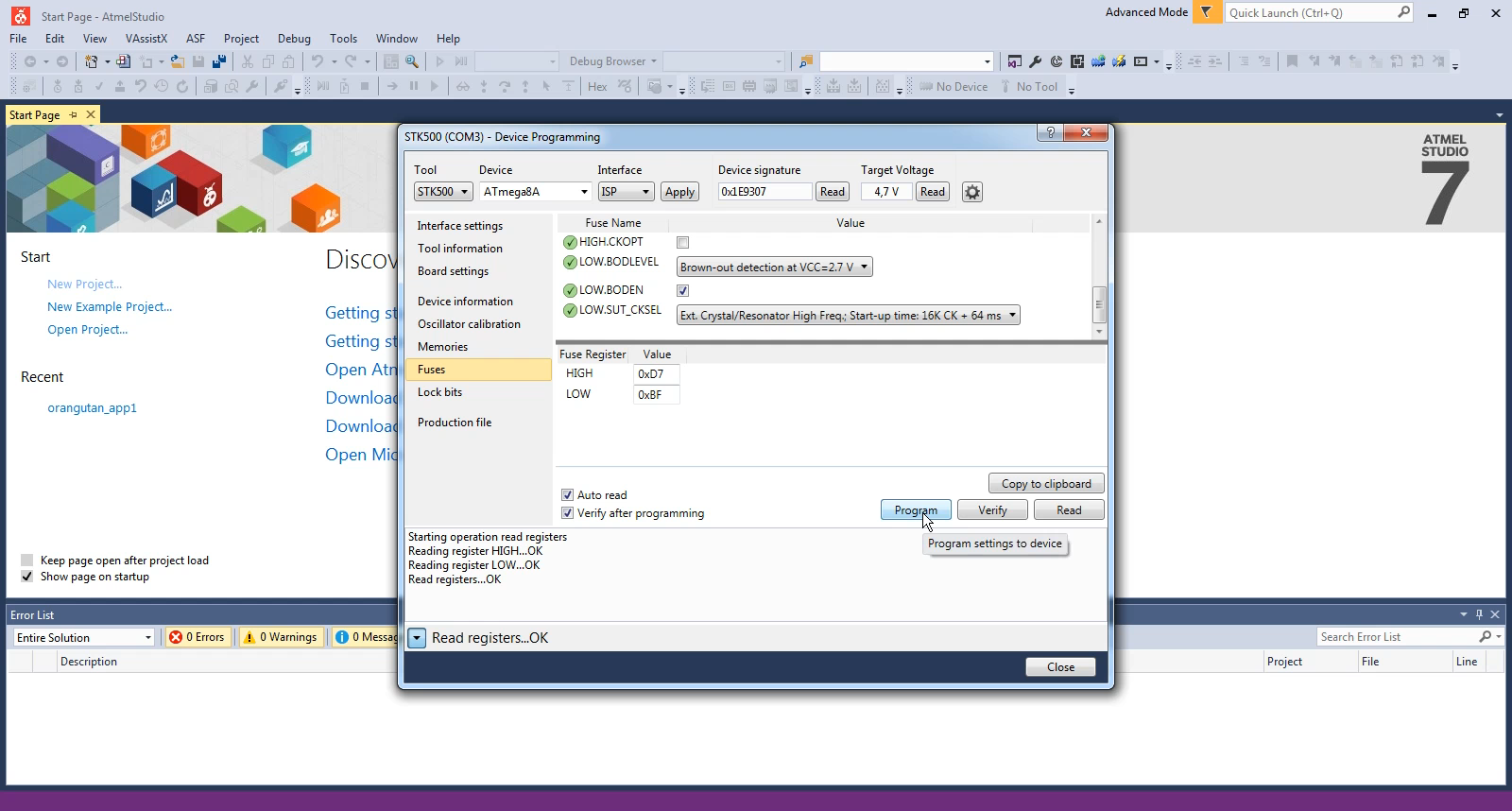Open the Device dropdown showing ATmega8A
Image resolution: width=1512 pixels, height=811 pixels.
tap(535, 192)
